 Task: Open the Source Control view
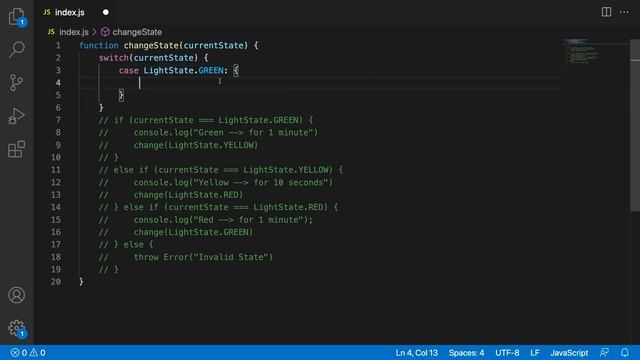tap(16, 82)
